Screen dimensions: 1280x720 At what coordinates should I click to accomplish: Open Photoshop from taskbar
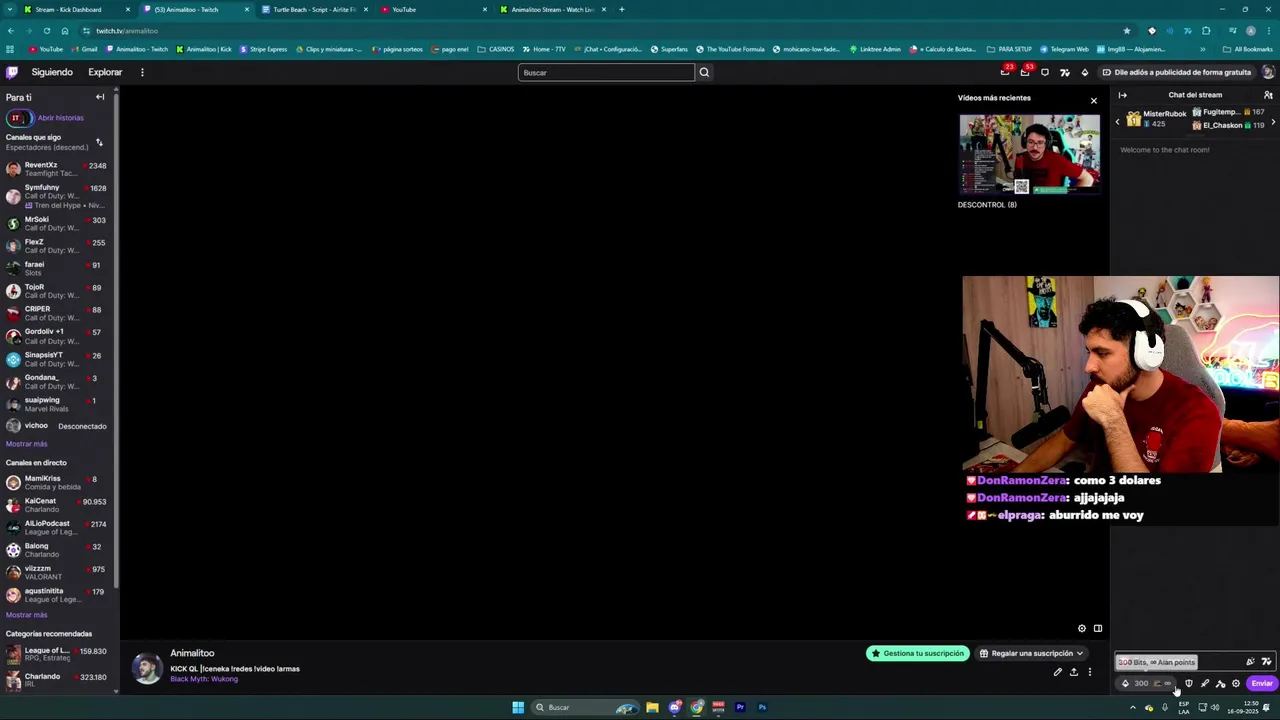click(x=762, y=707)
